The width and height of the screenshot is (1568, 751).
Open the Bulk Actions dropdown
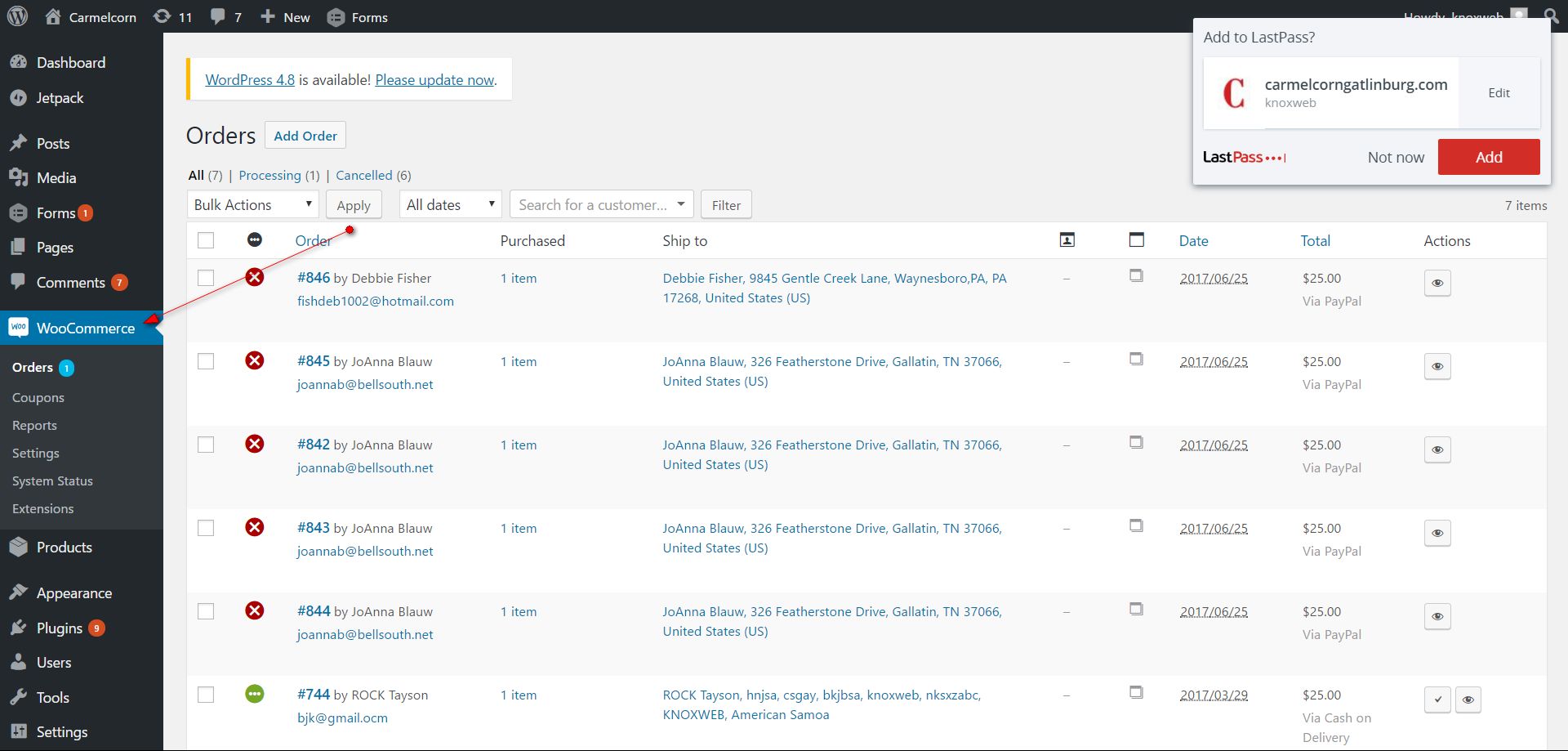coord(252,204)
